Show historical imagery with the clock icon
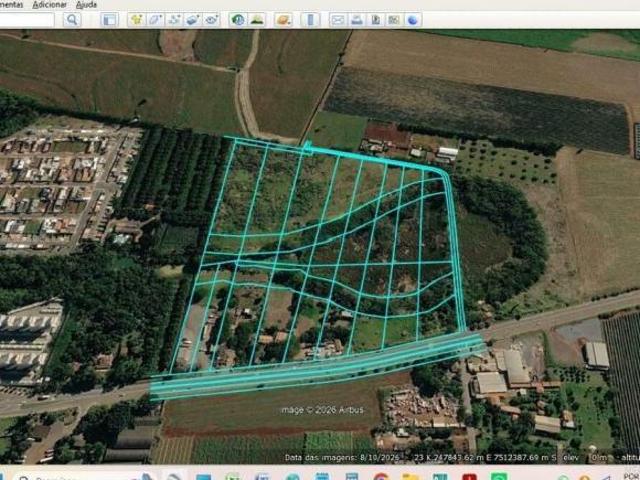The height and width of the screenshot is (480, 640). 238,19
